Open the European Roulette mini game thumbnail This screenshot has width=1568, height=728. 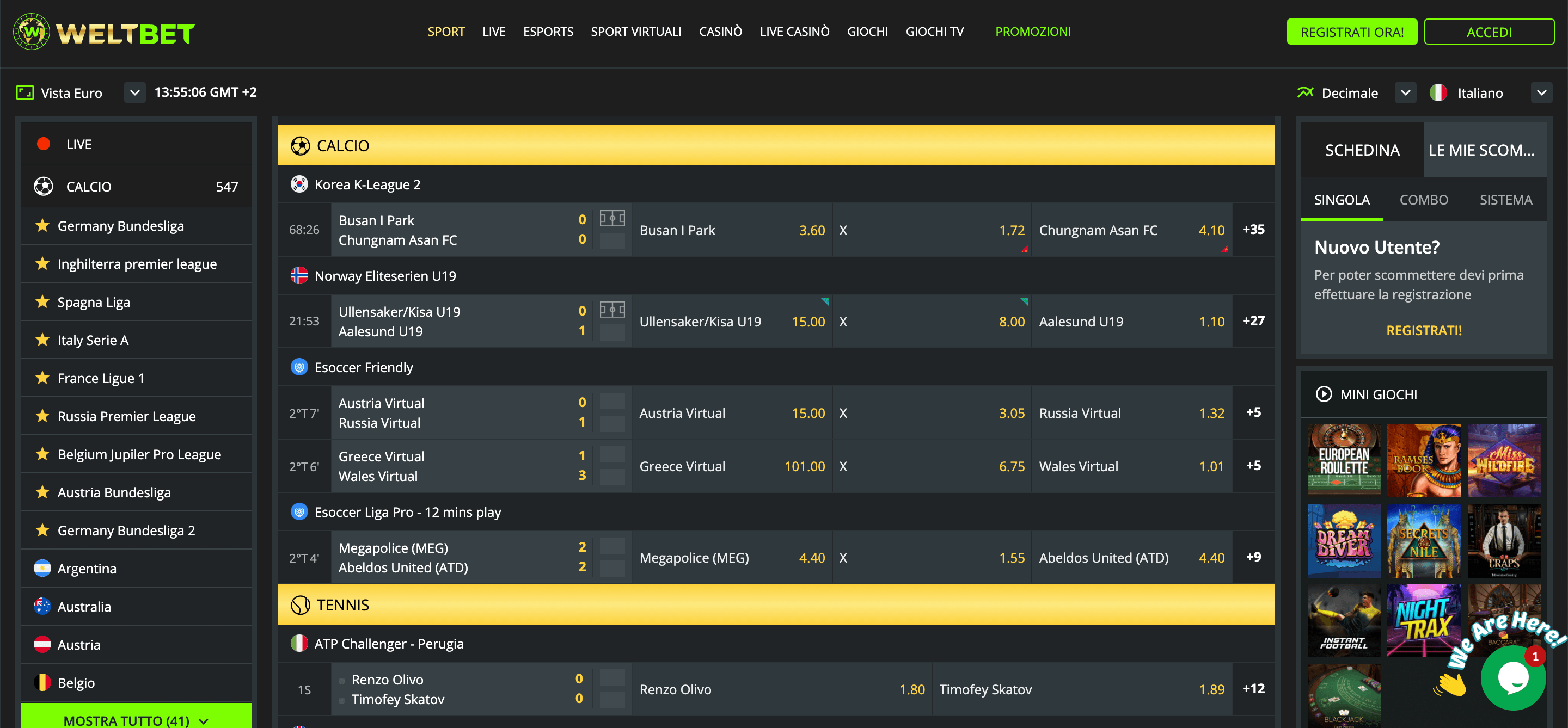click(1344, 460)
